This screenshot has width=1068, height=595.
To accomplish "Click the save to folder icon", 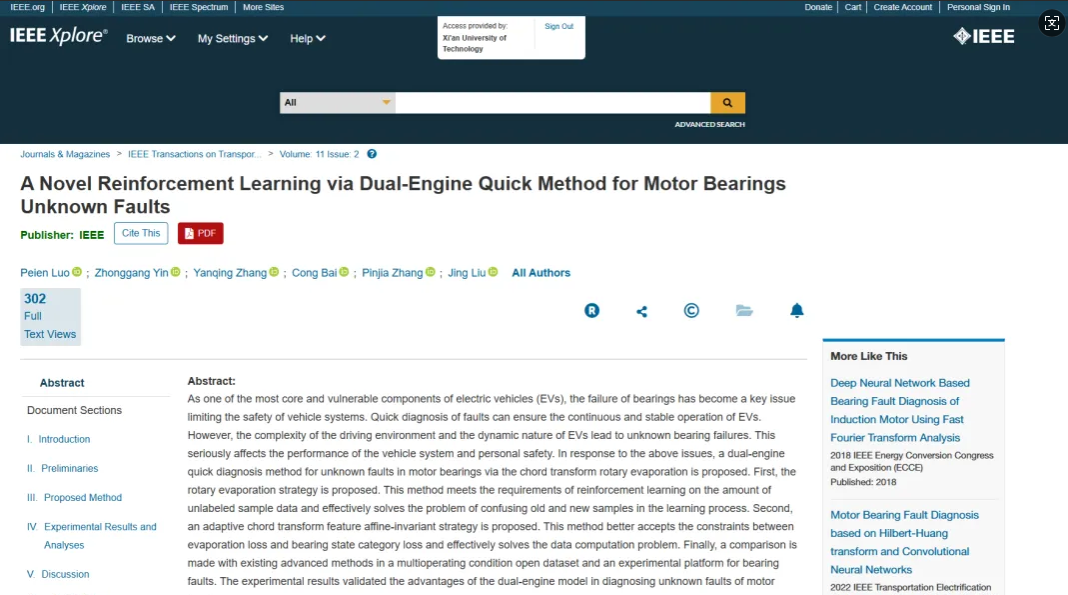I will pyautogui.click(x=744, y=311).
